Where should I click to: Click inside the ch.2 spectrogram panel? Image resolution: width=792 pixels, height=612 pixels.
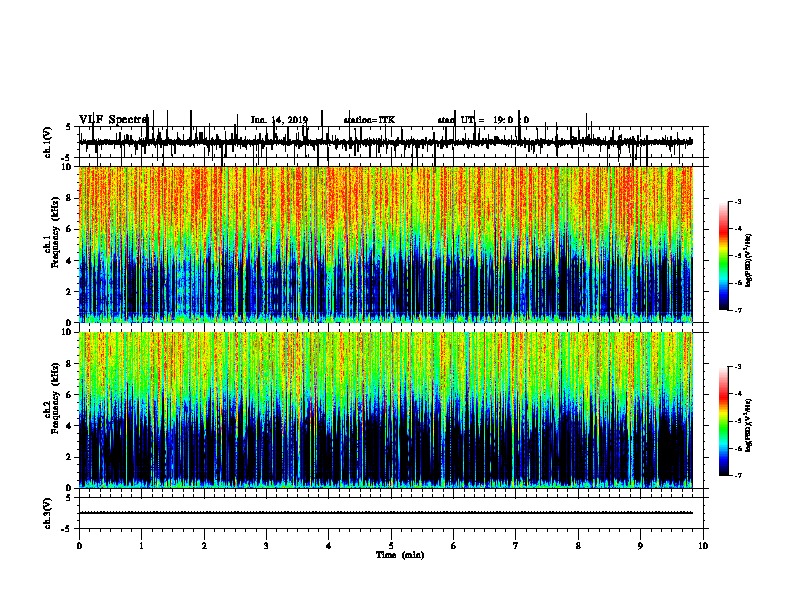point(385,410)
